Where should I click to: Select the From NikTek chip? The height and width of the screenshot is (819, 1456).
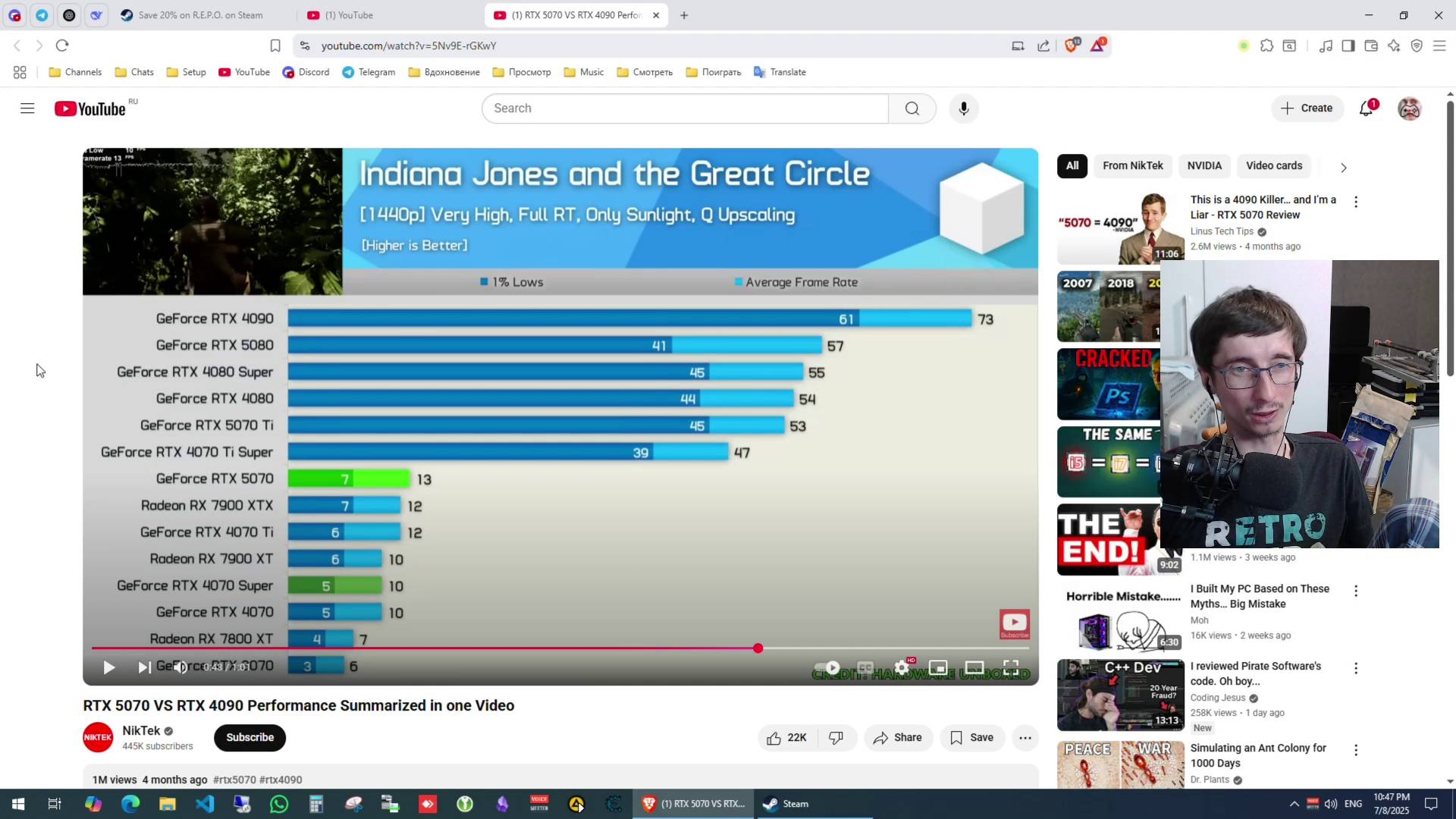1132,166
